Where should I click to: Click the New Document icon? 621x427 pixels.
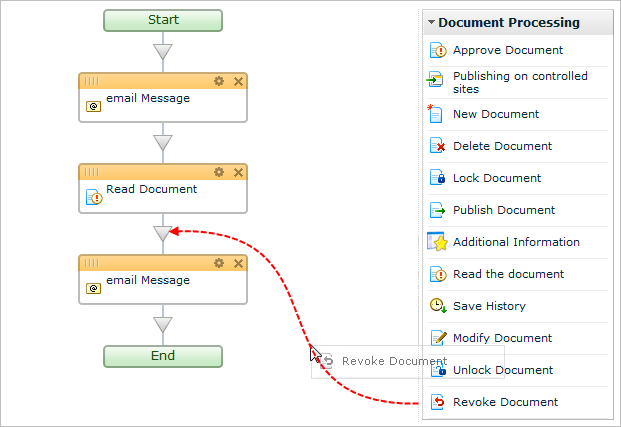(x=436, y=114)
